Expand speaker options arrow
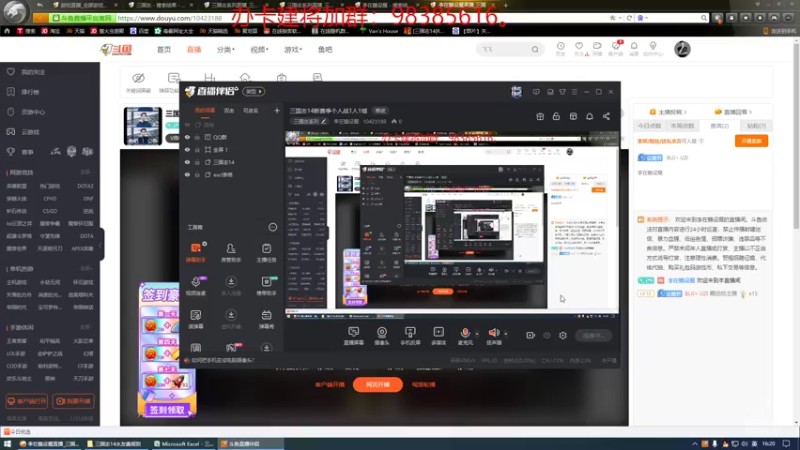The image size is (800, 450). [x=506, y=334]
